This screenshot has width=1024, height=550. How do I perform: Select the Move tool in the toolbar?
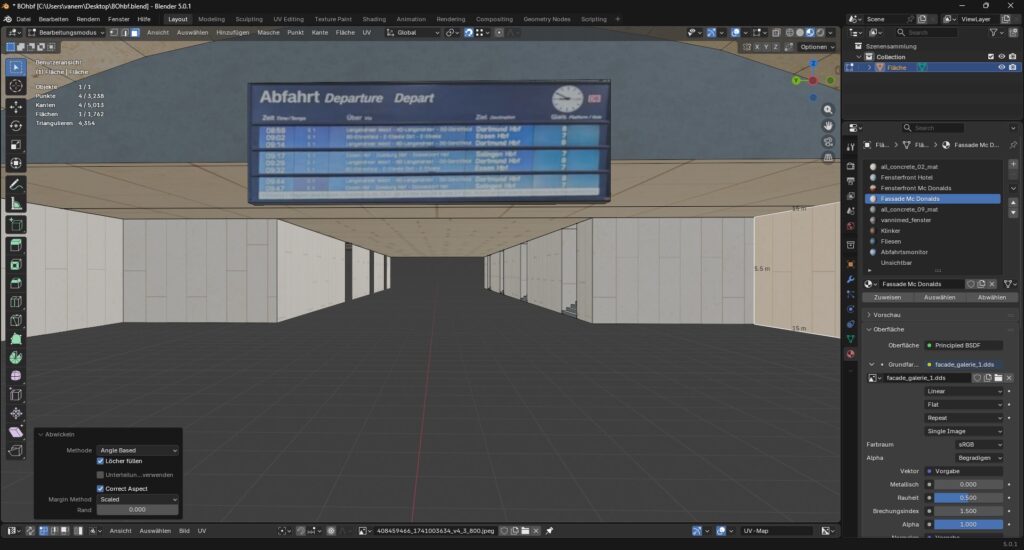(x=16, y=105)
